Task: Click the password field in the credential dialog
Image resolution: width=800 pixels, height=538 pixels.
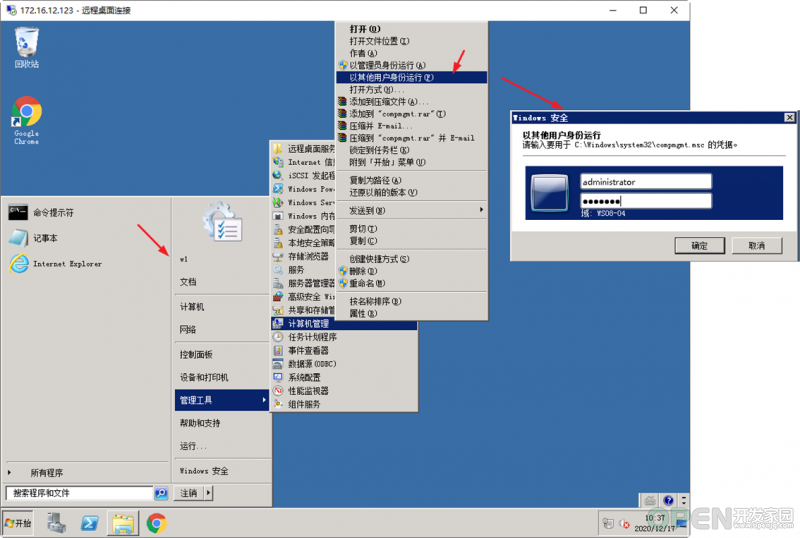Action: 646,201
